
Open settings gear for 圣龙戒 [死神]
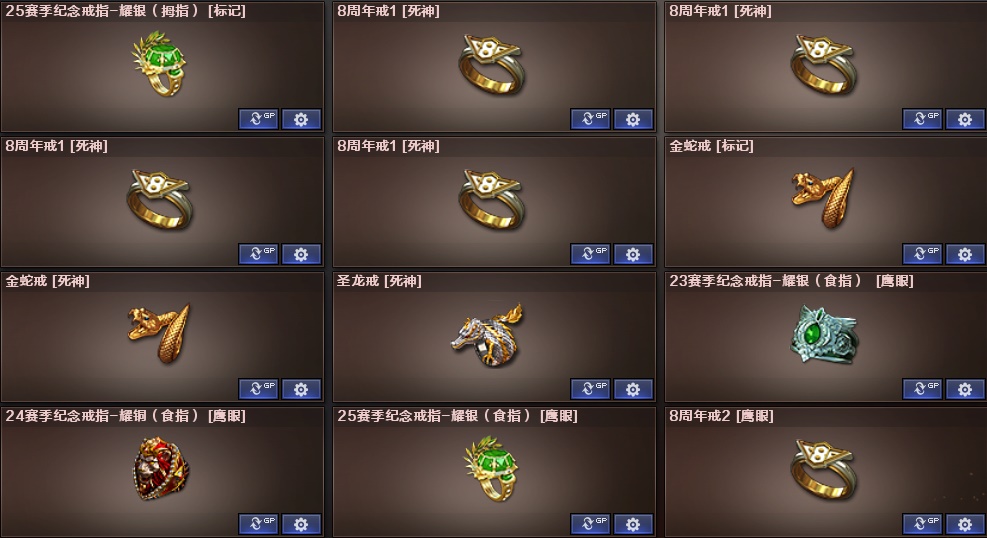coord(633,389)
